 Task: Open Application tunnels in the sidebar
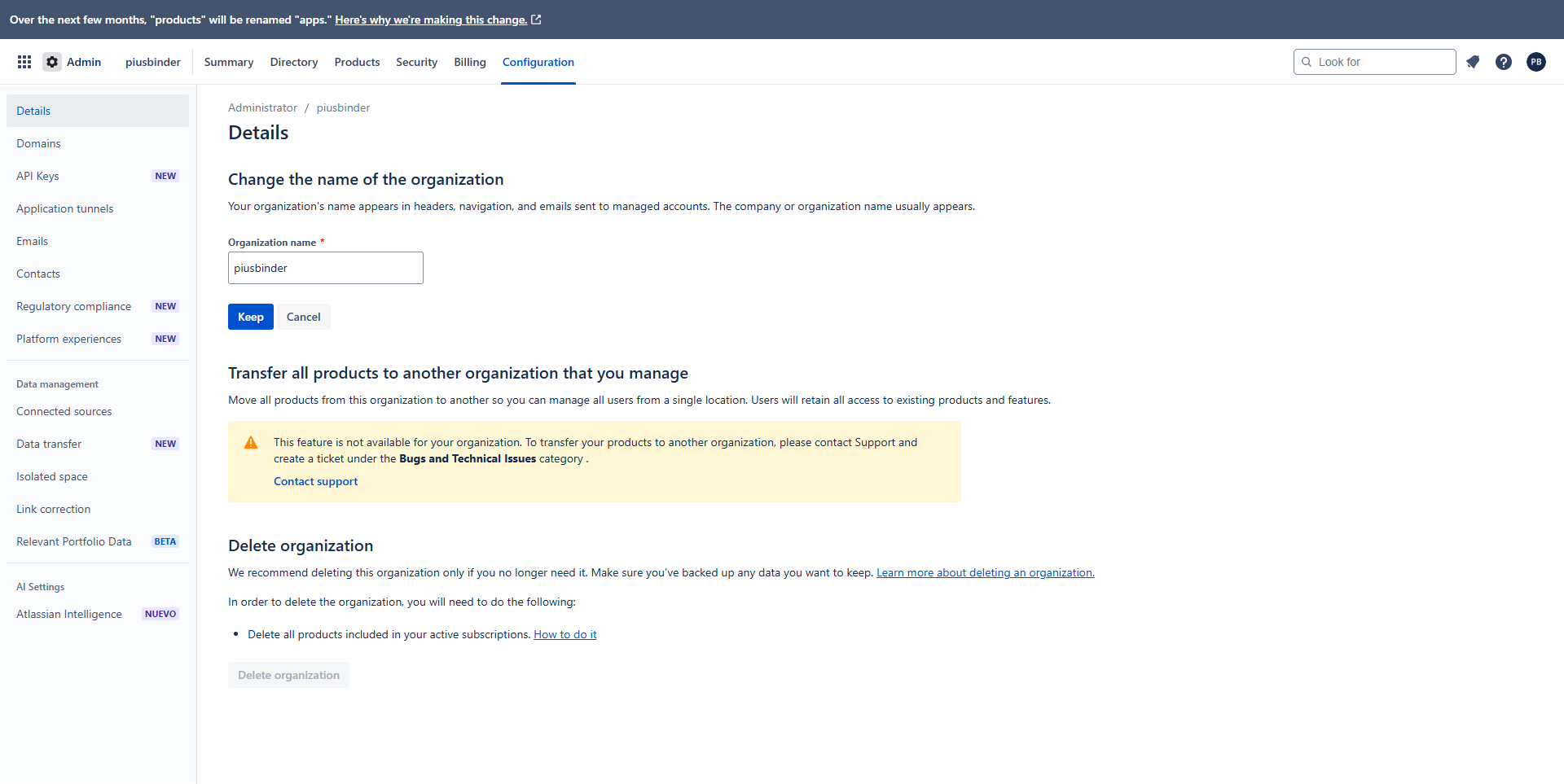click(98, 208)
